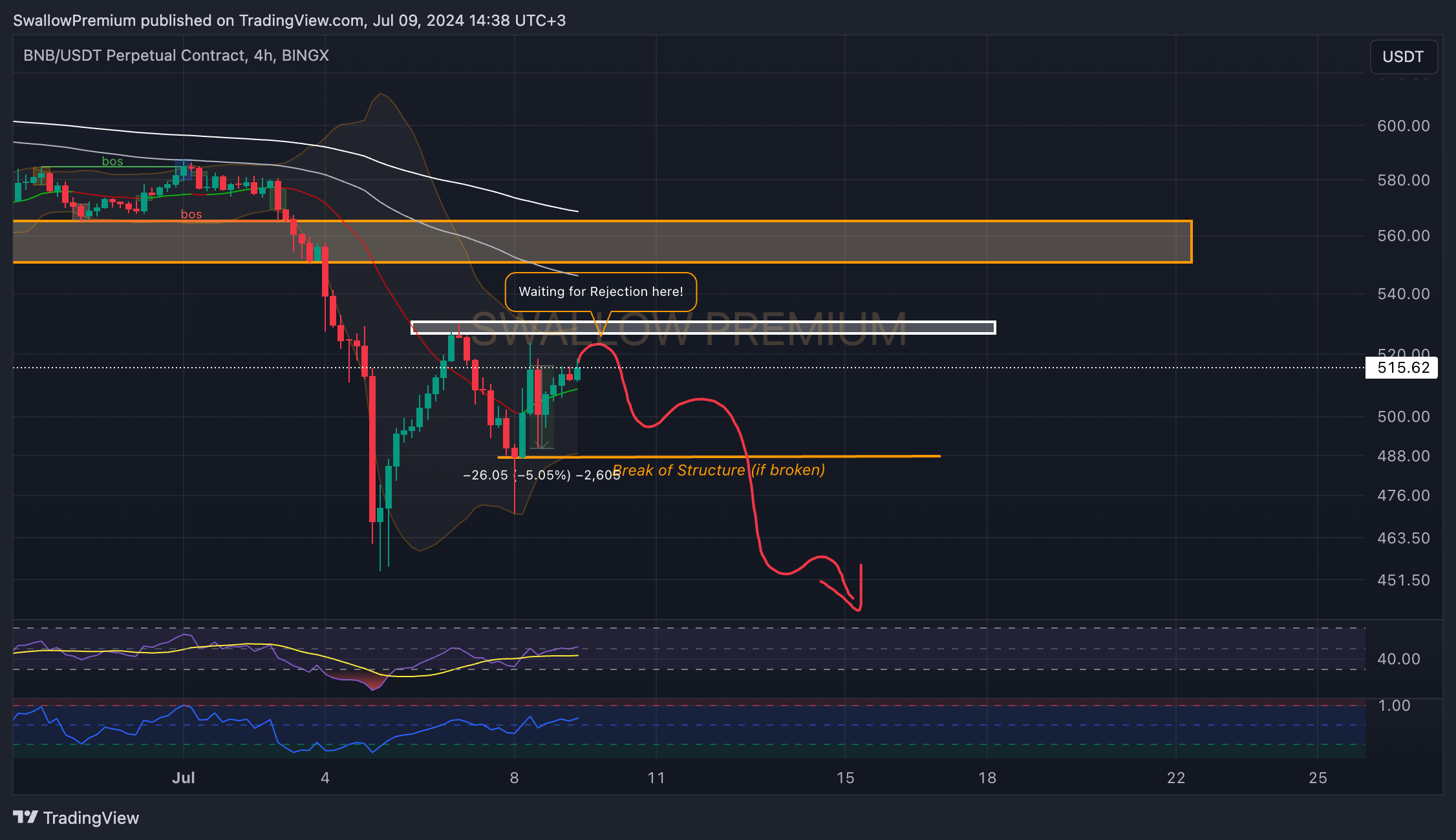Click the '25' date axis label

pos(1318,778)
